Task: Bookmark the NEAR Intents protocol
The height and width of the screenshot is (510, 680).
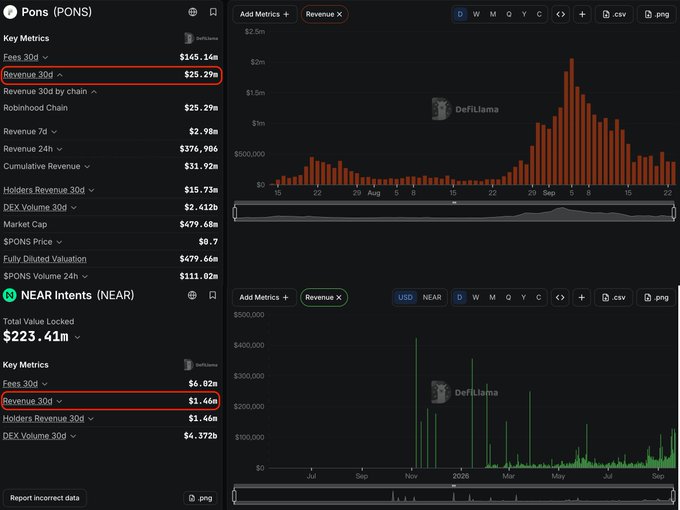Action: [x=212, y=295]
